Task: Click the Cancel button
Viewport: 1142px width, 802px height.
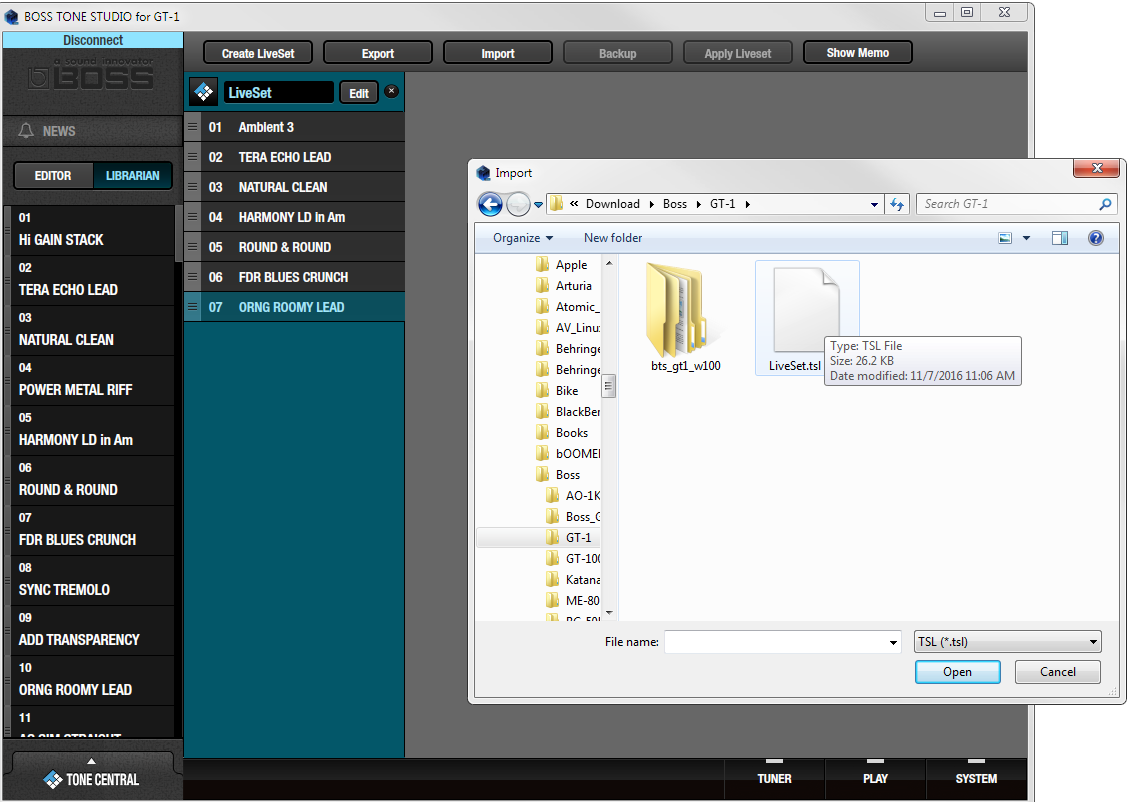Action: [x=1058, y=672]
